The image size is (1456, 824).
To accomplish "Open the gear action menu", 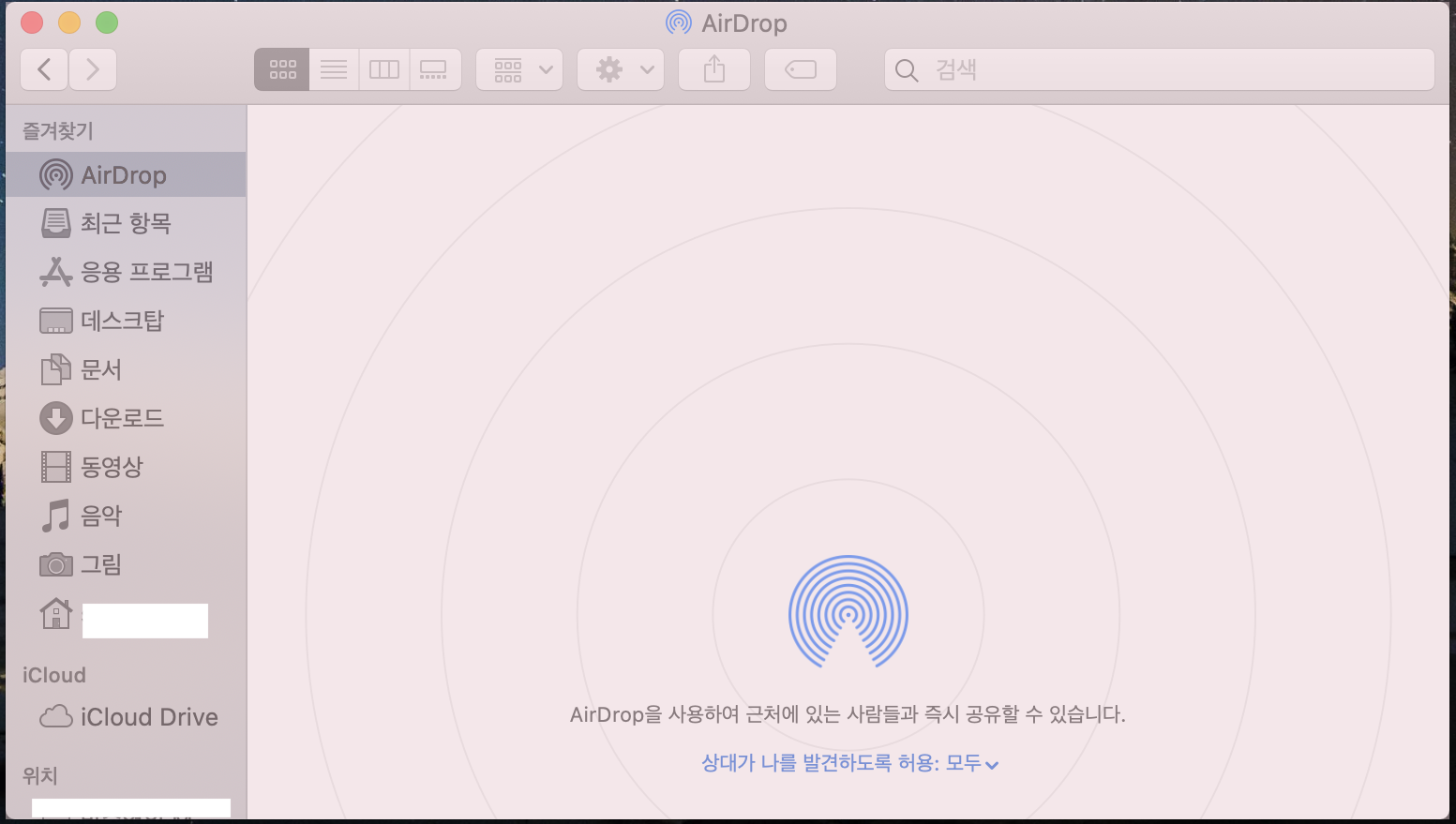I will (x=621, y=69).
